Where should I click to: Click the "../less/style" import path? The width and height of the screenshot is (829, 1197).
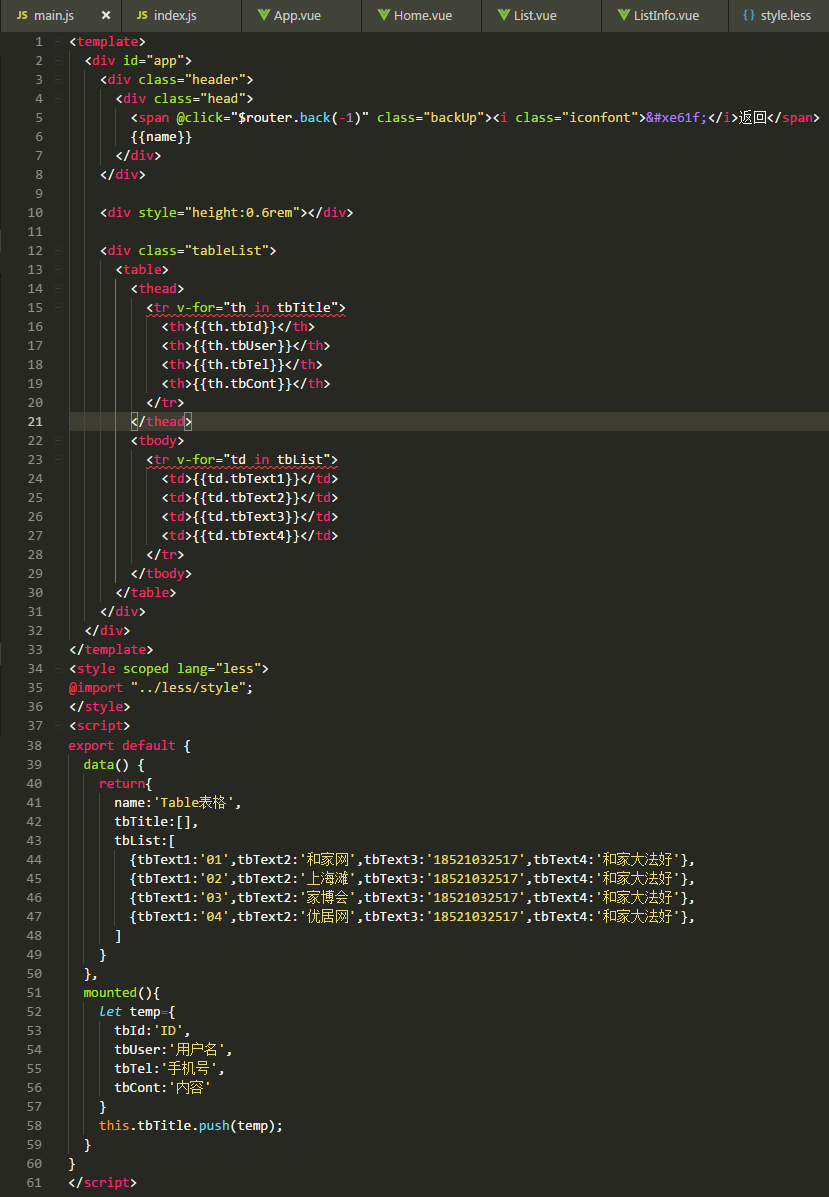pyautogui.click(x=188, y=688)
